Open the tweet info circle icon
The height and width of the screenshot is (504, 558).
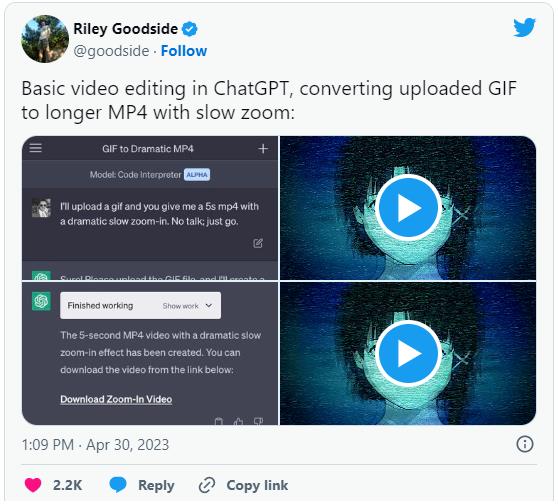[x=525, y=444]
